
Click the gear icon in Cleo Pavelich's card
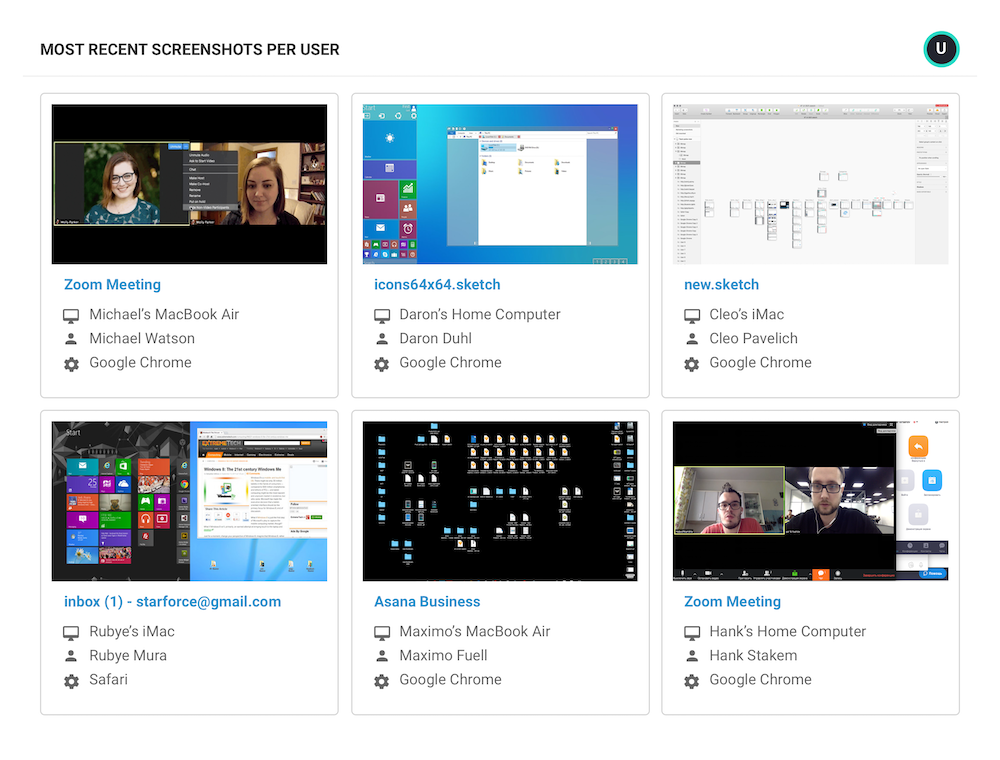(691, 364)
